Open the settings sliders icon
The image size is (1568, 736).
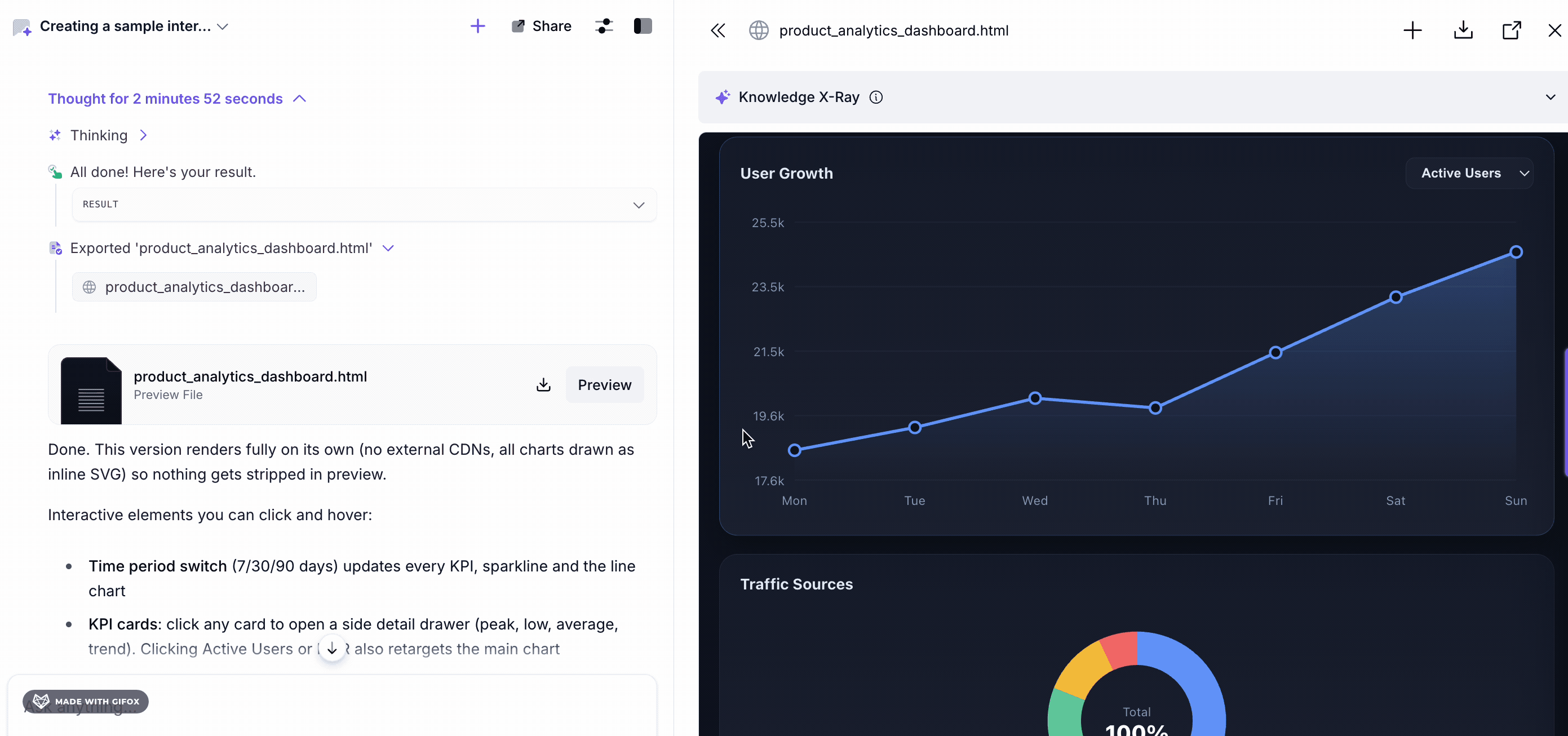(x=604, y=26)
